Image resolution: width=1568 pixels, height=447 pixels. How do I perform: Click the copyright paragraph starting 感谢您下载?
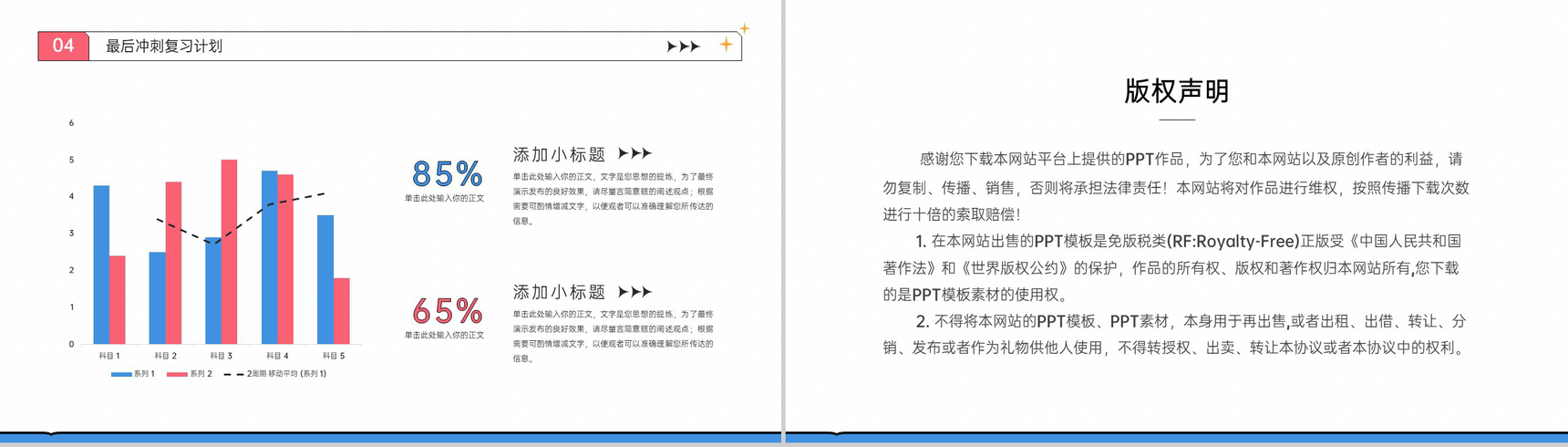pyautogui.click(x=1176, y=187)
